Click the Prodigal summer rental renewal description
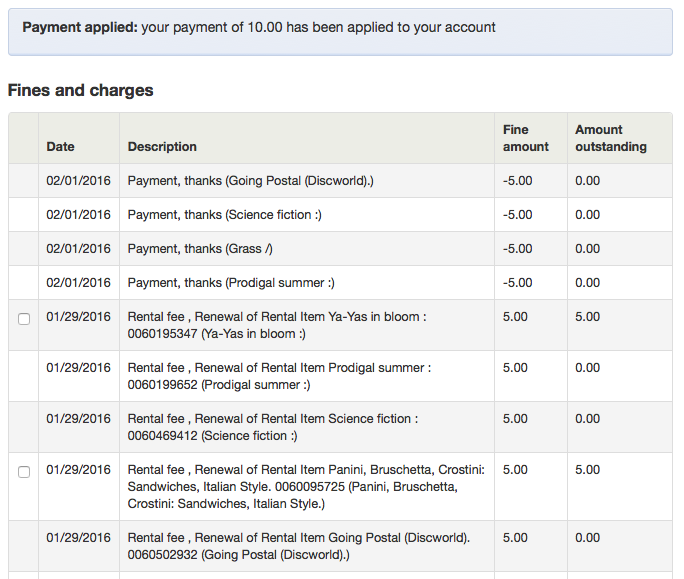Screen dimensions: 684x579 point(279,376)
